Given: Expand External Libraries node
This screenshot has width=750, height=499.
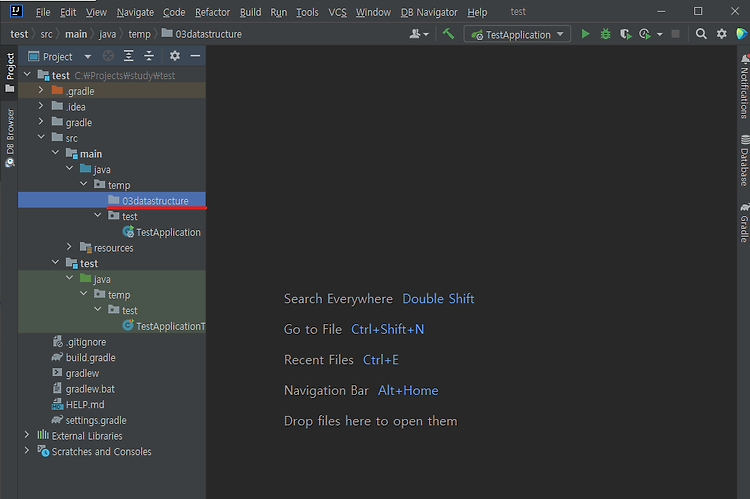Looking at the screenshot, I should (x=27, y=435).
